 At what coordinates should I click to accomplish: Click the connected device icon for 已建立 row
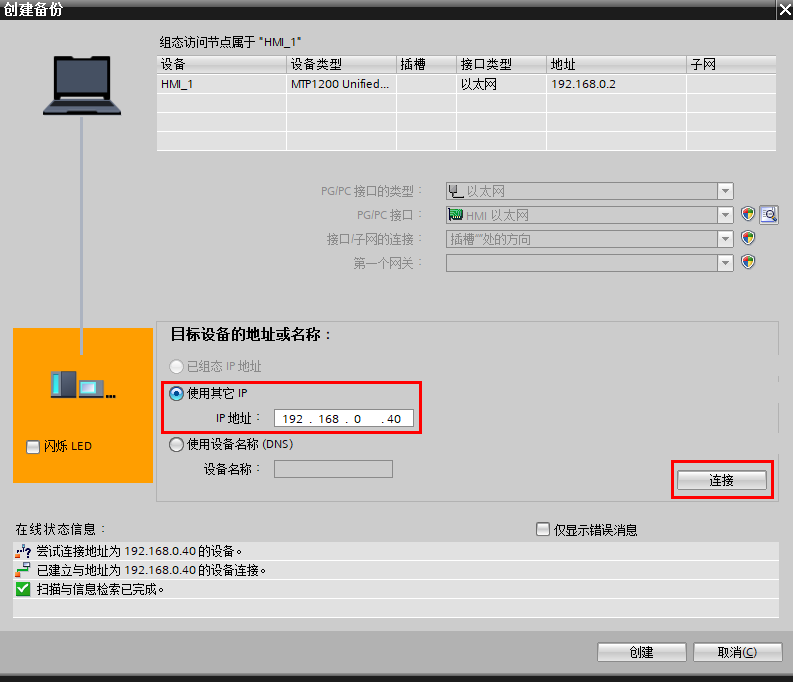23,570
